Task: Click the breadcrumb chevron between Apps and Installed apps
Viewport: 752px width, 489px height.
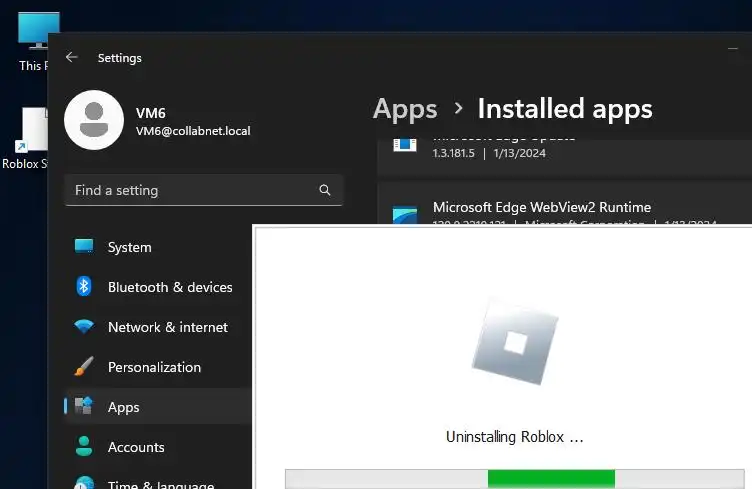Action: tap(458, 108)
